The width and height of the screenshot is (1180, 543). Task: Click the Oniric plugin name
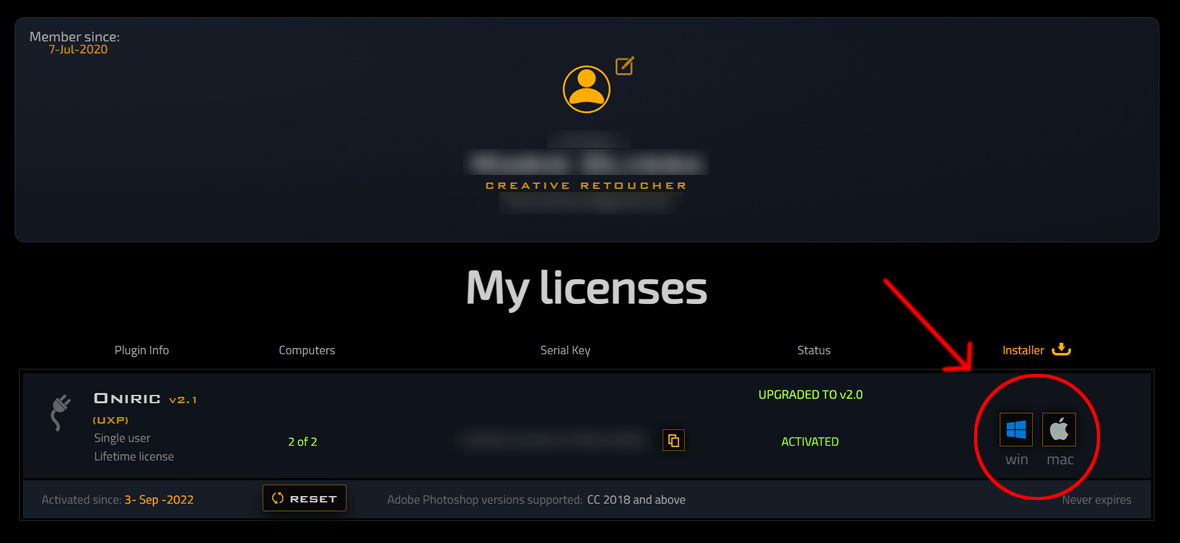coord(128,399)
